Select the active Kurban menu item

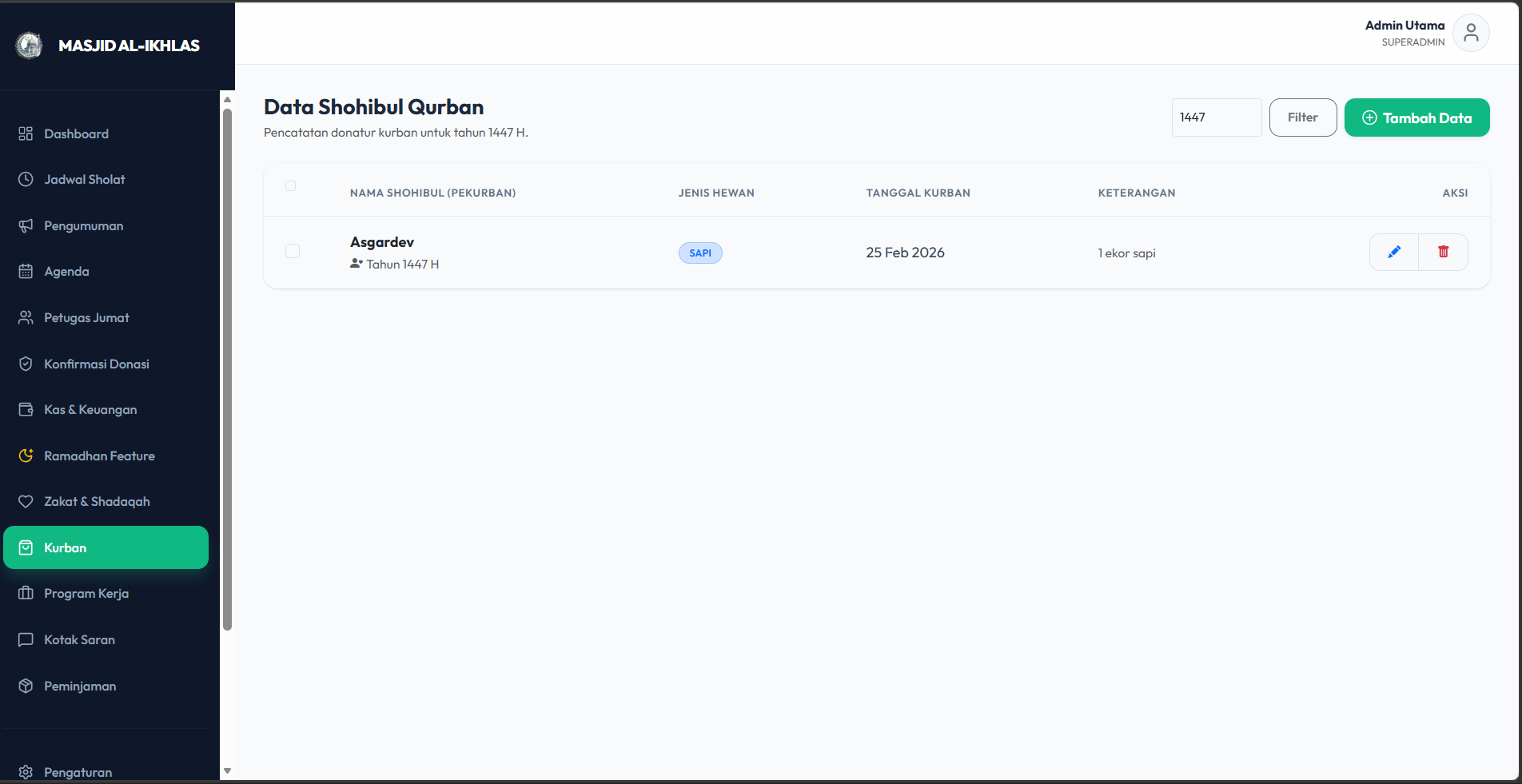(106, 547)
